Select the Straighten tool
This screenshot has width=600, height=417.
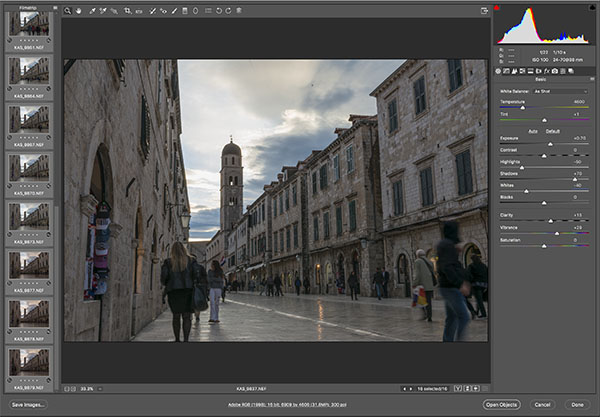139,11
